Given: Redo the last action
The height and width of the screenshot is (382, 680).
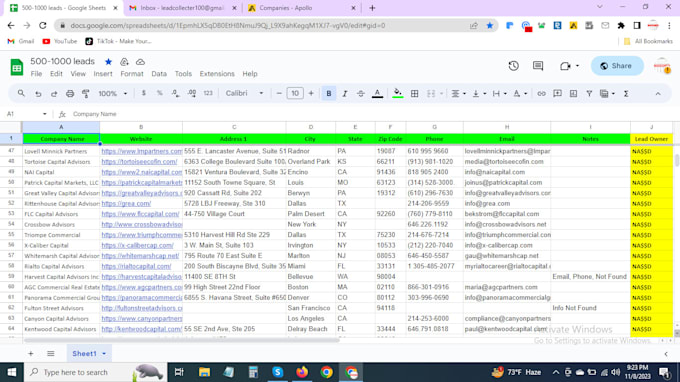Looking at the screenshot, I should point(54,94).
